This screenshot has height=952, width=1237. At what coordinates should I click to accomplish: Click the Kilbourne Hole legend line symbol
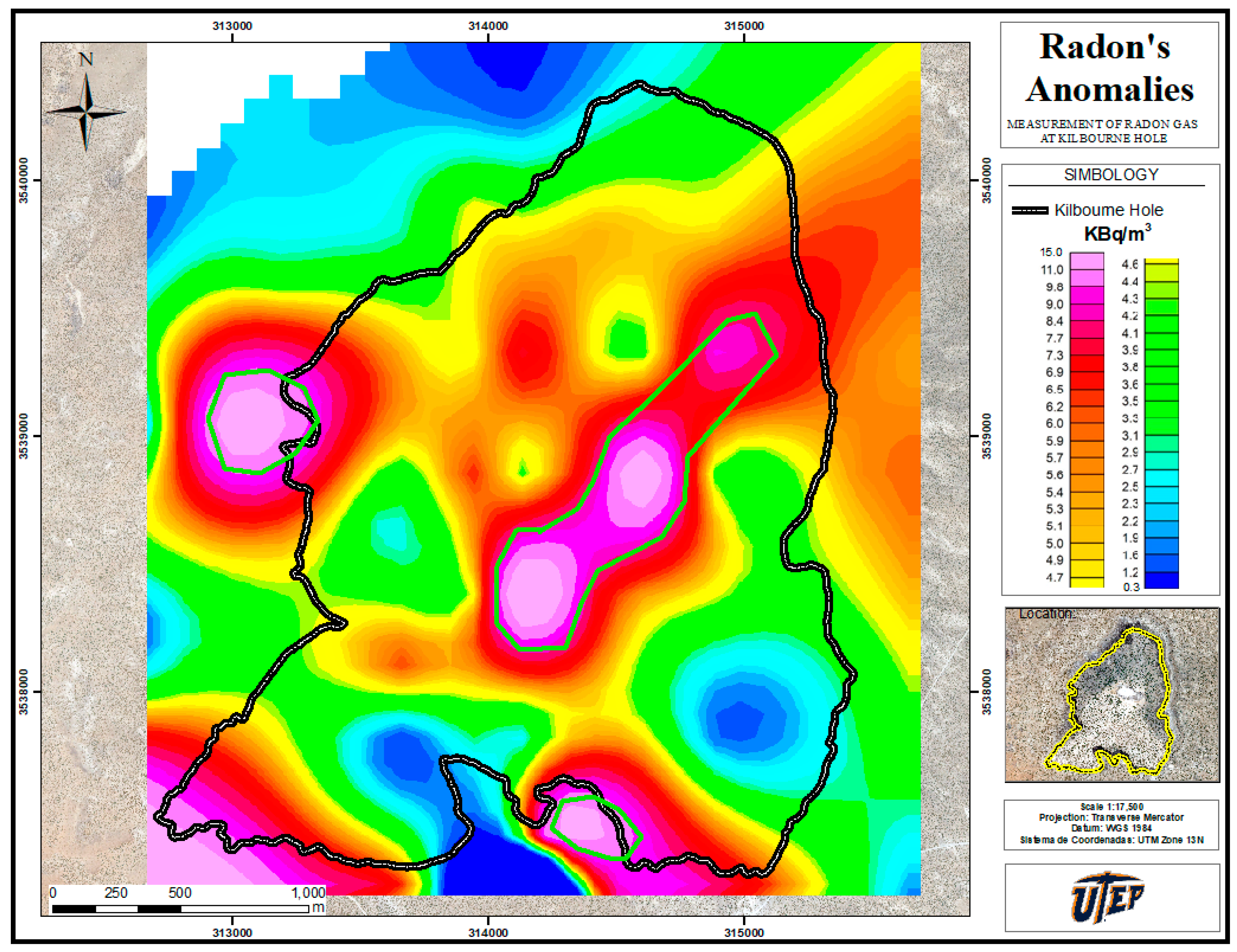pyautogui.click(x=1030, y=211)
